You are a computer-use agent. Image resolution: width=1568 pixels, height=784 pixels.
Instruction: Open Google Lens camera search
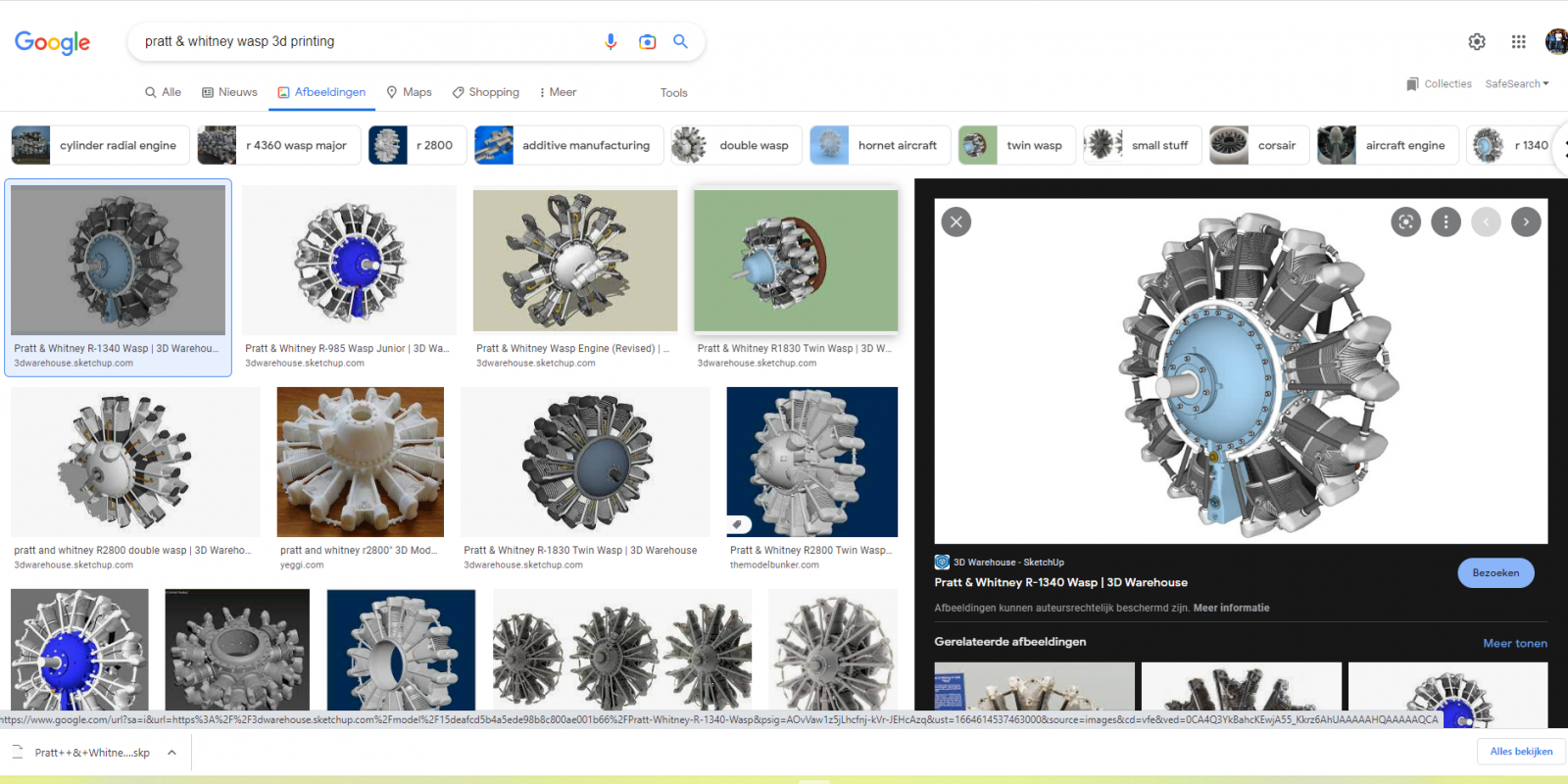point(647,41)
